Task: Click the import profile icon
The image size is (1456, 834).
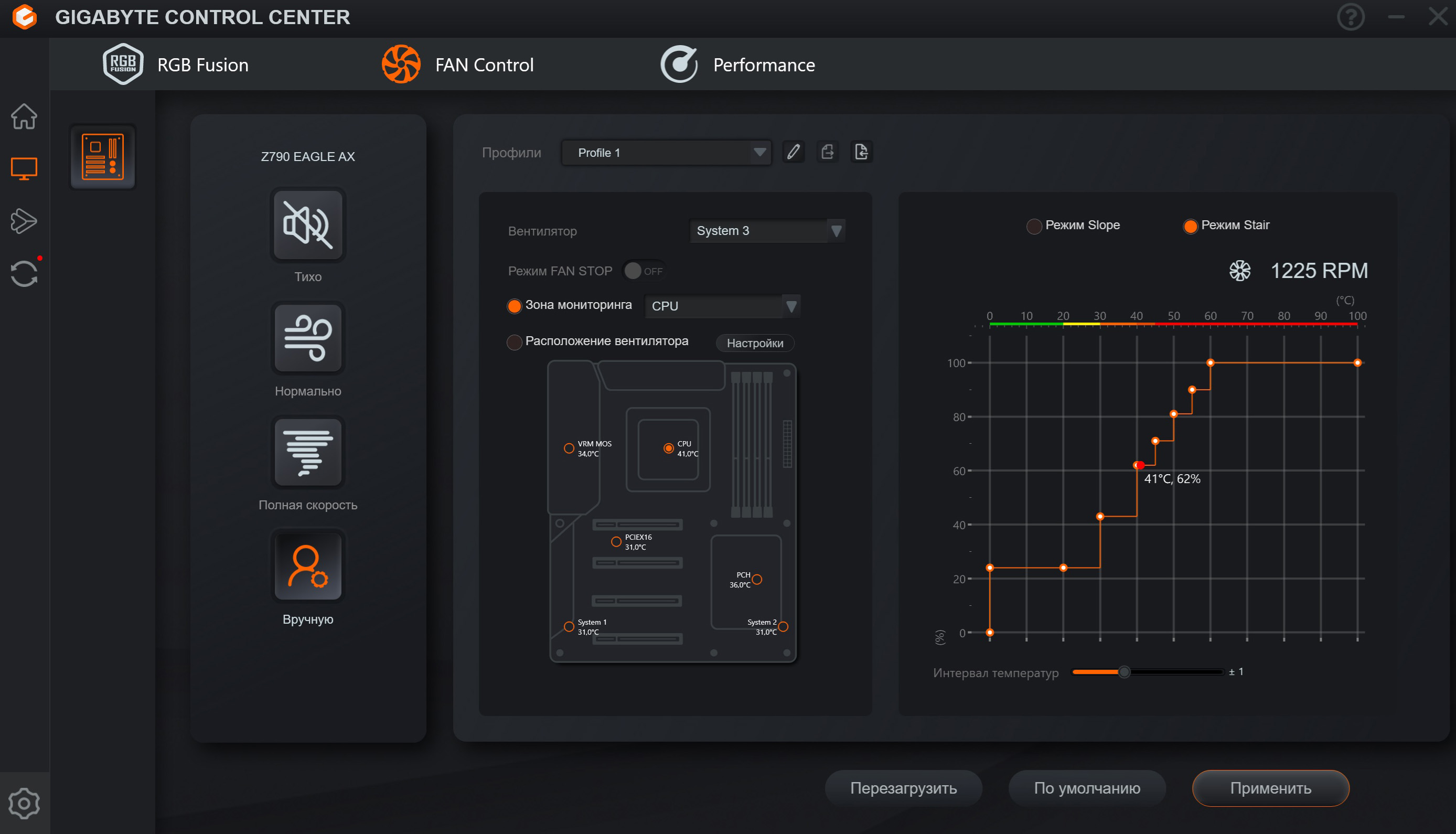Action: (861, 152)
